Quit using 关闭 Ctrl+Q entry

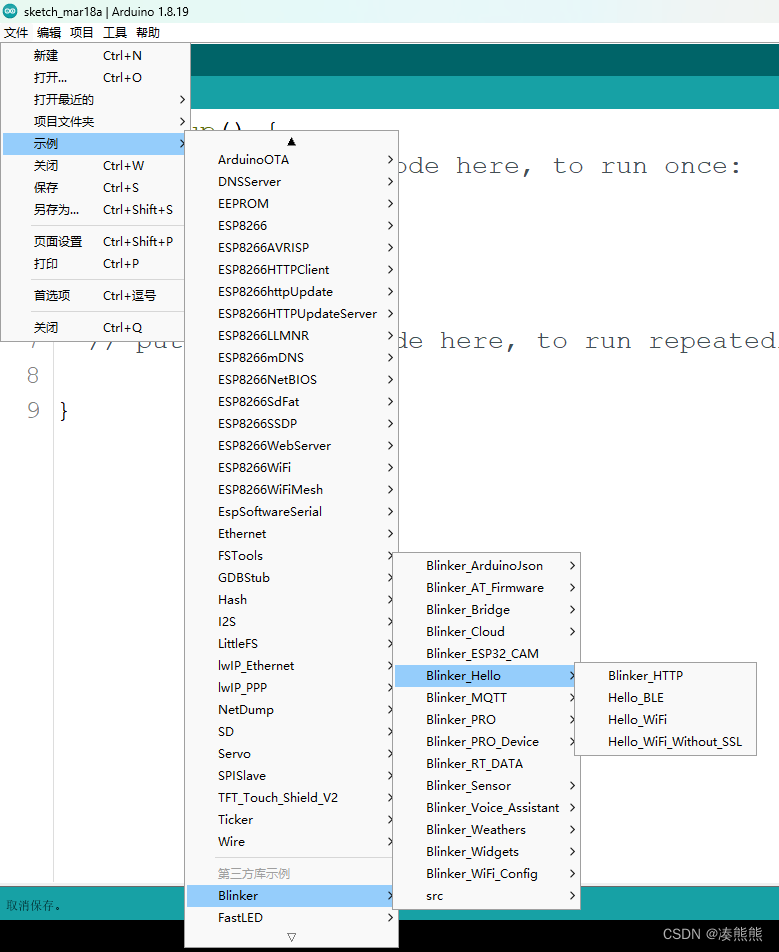[95, 328]
